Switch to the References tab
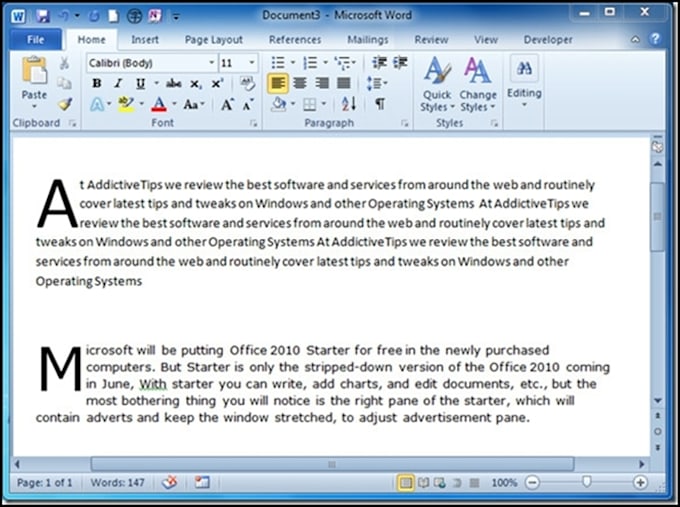The width and height of the screenshot is (680, 507). pos(295,39)
